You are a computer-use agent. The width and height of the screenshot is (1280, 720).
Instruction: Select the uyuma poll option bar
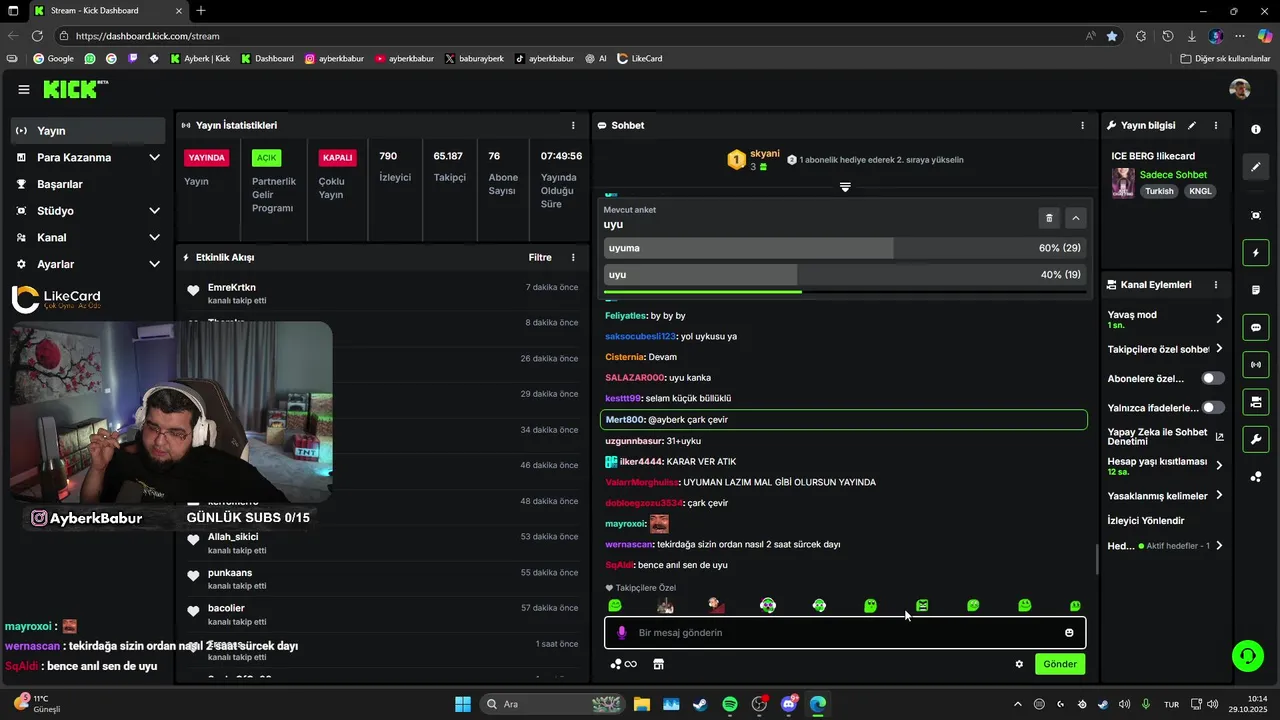pyautogui.click(x=844, y=248)
